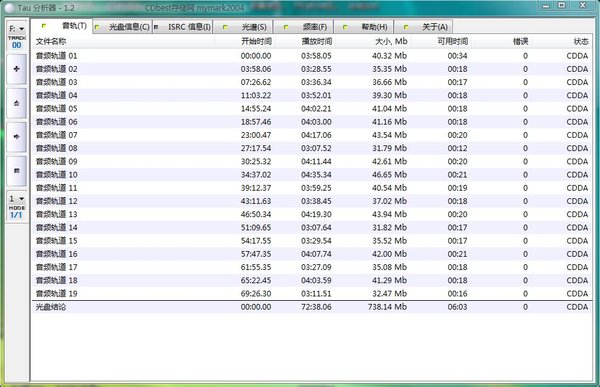The width and height of the screenshot is (600, 387).
Task: Click play time 04:35.34 of track 10
Action: [x=316, y=175]
